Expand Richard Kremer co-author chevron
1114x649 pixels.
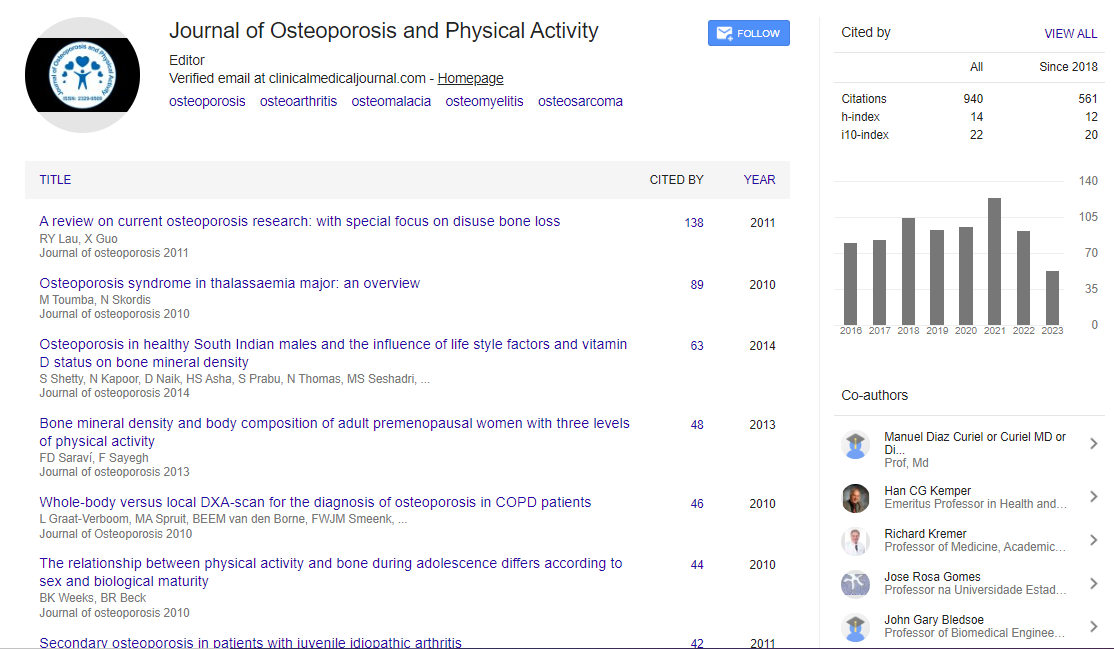[1093, 540]
